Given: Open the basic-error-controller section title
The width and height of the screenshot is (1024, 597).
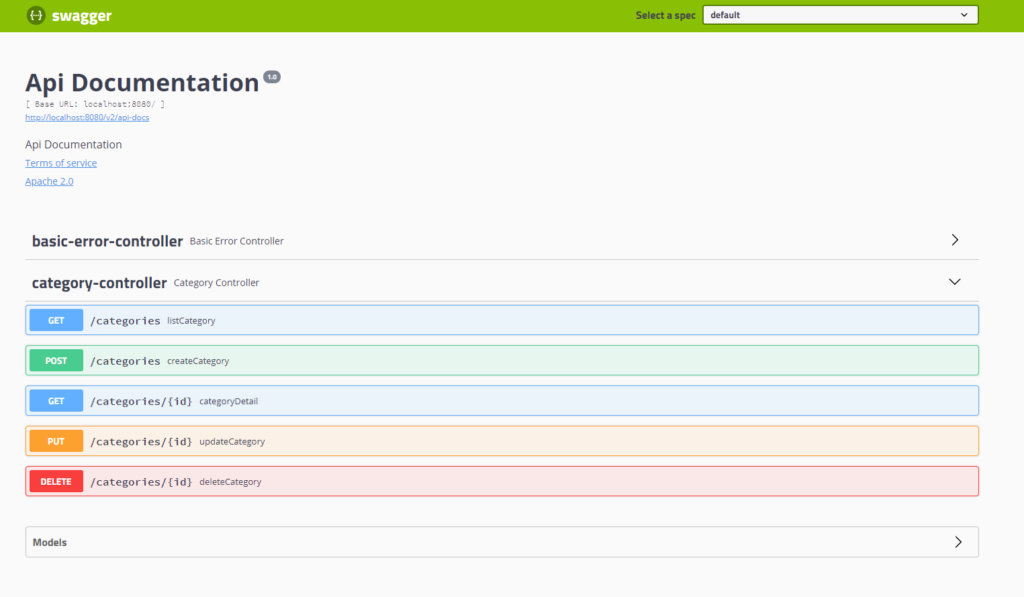Looking at the screenshot, I should tap(107, 241).
